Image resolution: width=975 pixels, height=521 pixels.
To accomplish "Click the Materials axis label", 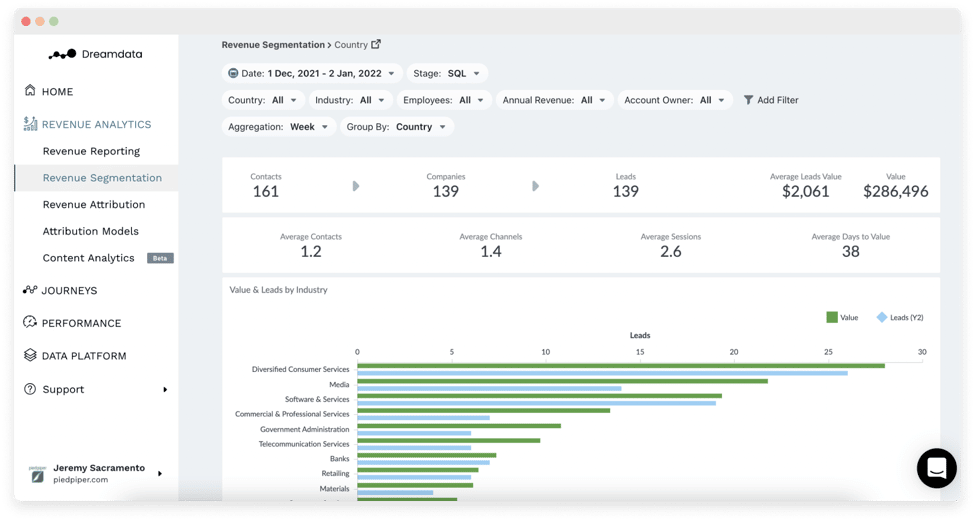I will 335,489.
